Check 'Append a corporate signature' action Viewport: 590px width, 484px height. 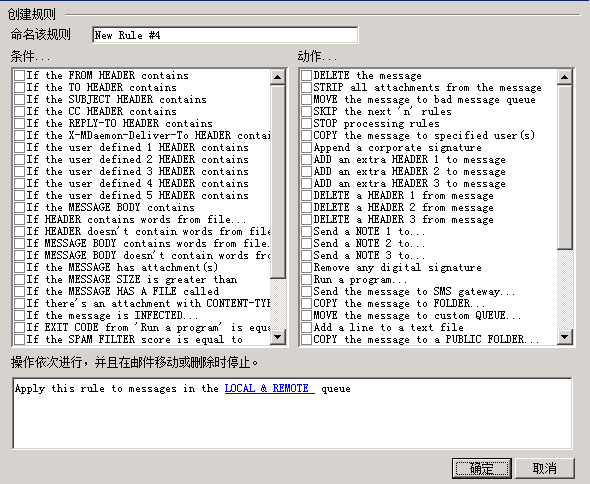coord(307,147)
